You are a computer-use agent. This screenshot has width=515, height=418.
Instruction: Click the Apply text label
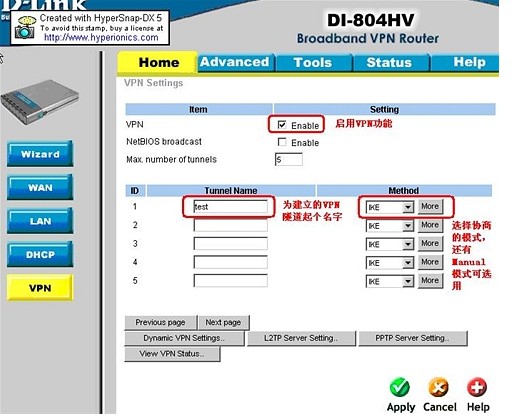coord(401,407)
